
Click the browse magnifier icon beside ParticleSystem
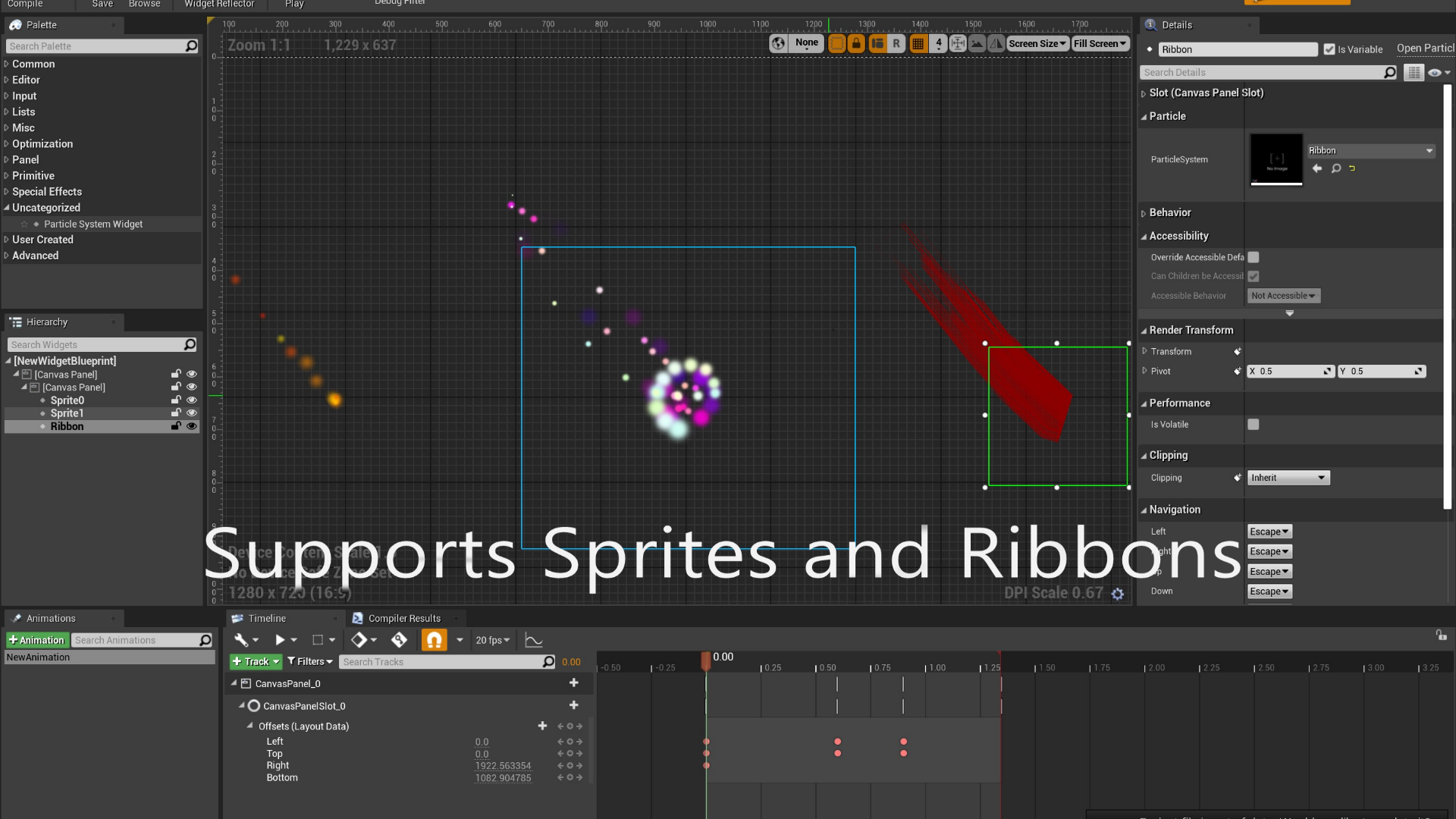(1335, 168)
